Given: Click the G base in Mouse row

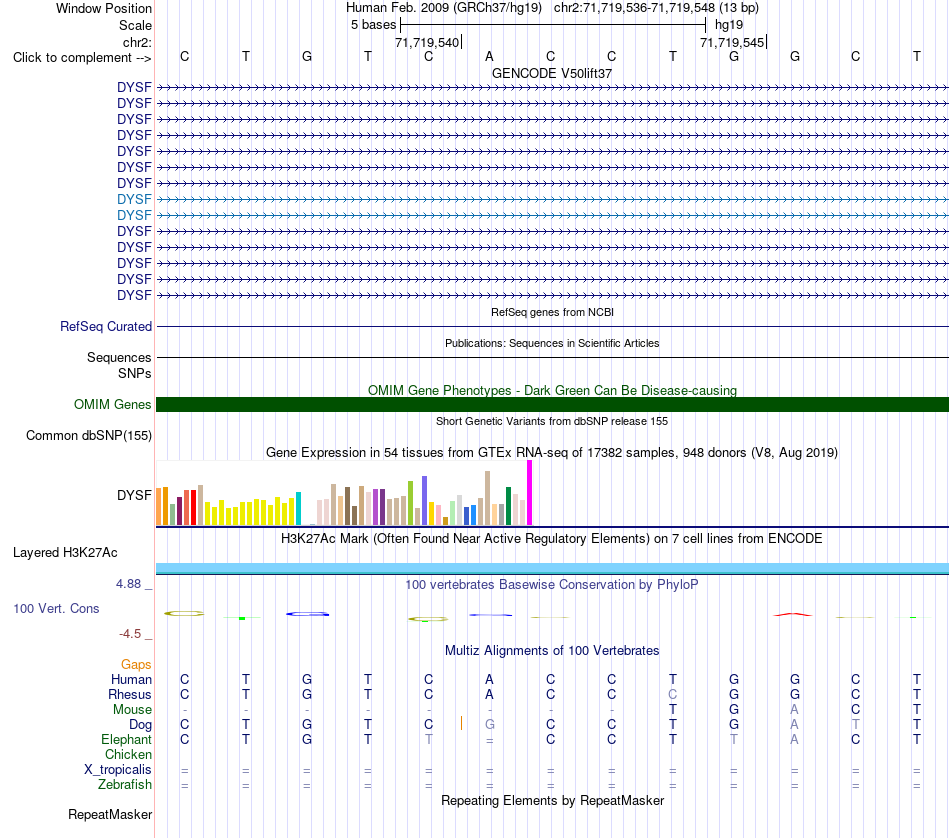Looking at the screenshot, I should (x=734, y=709).
